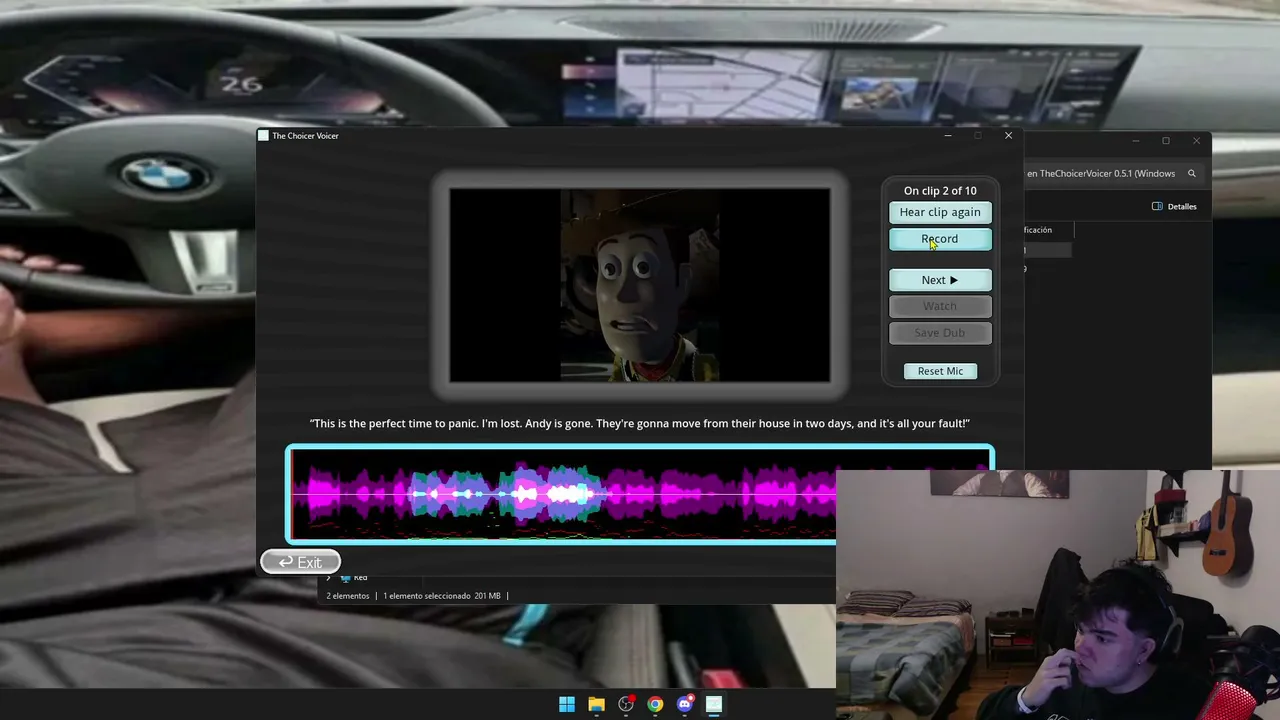
Task: Close the File Explorer window
Action: point(1196,141)
